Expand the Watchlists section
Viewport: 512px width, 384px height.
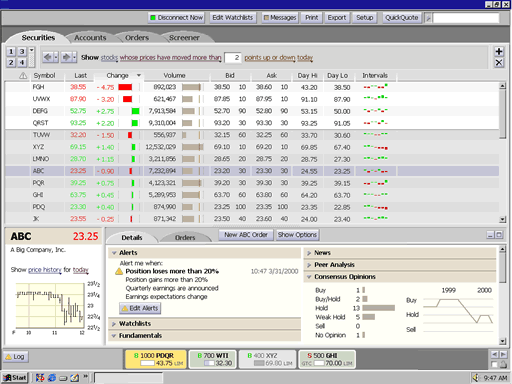click(x=114, y=324)
